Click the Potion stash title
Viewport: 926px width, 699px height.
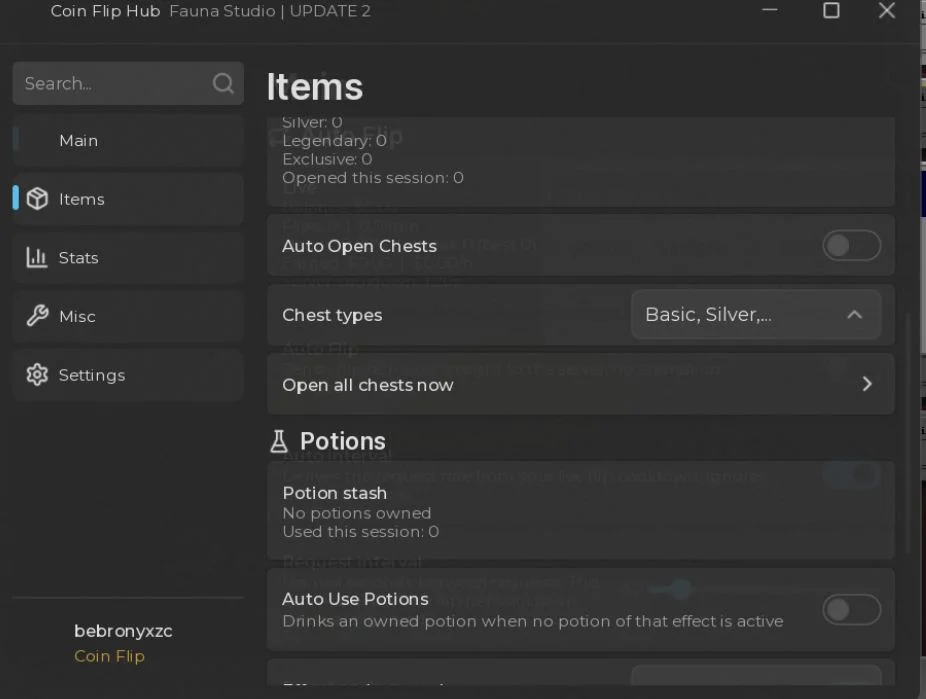tap(334, 493)
